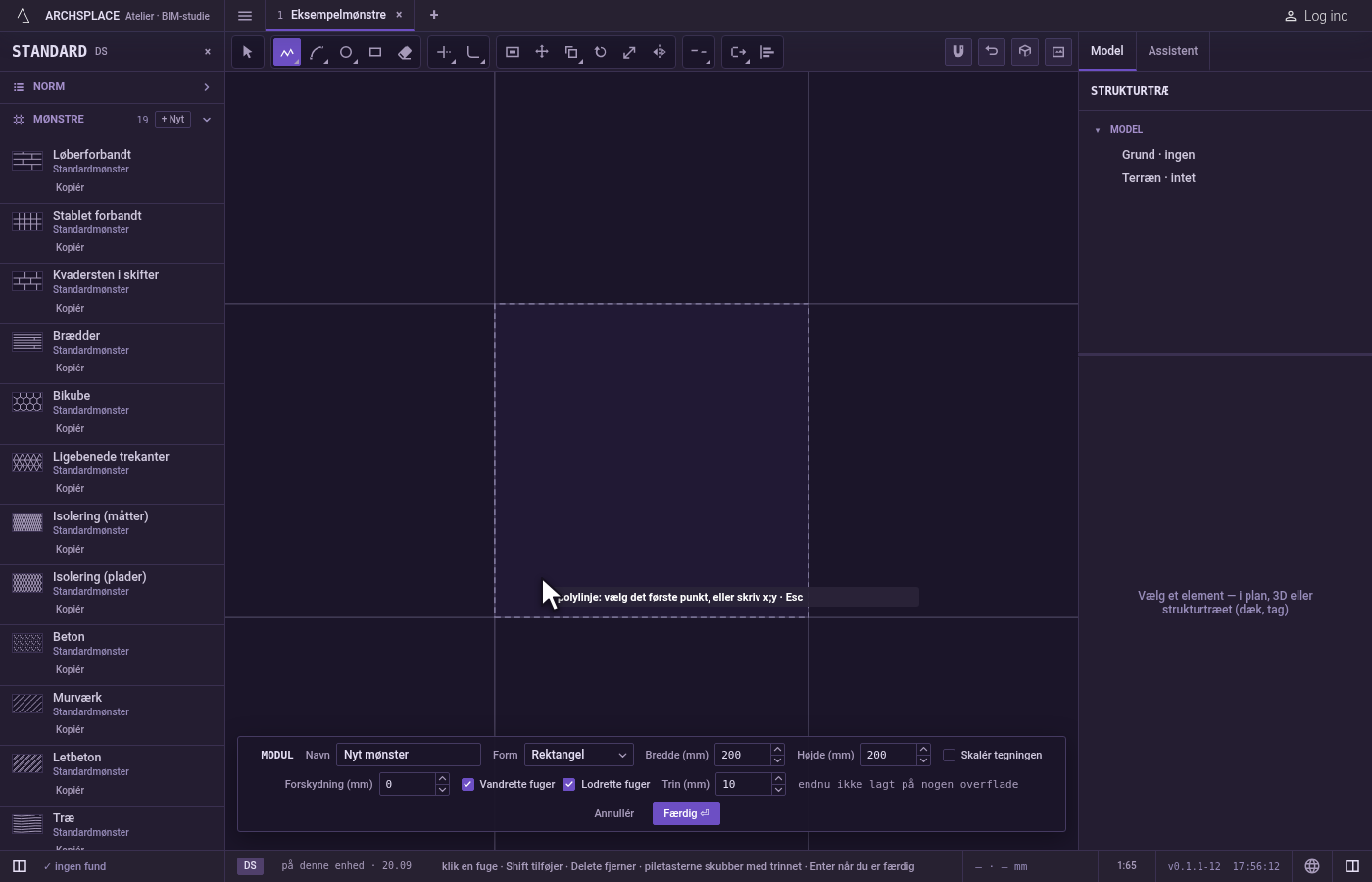Select the move tool
Screen dimensions: 1372x882
tap(542, 52)
